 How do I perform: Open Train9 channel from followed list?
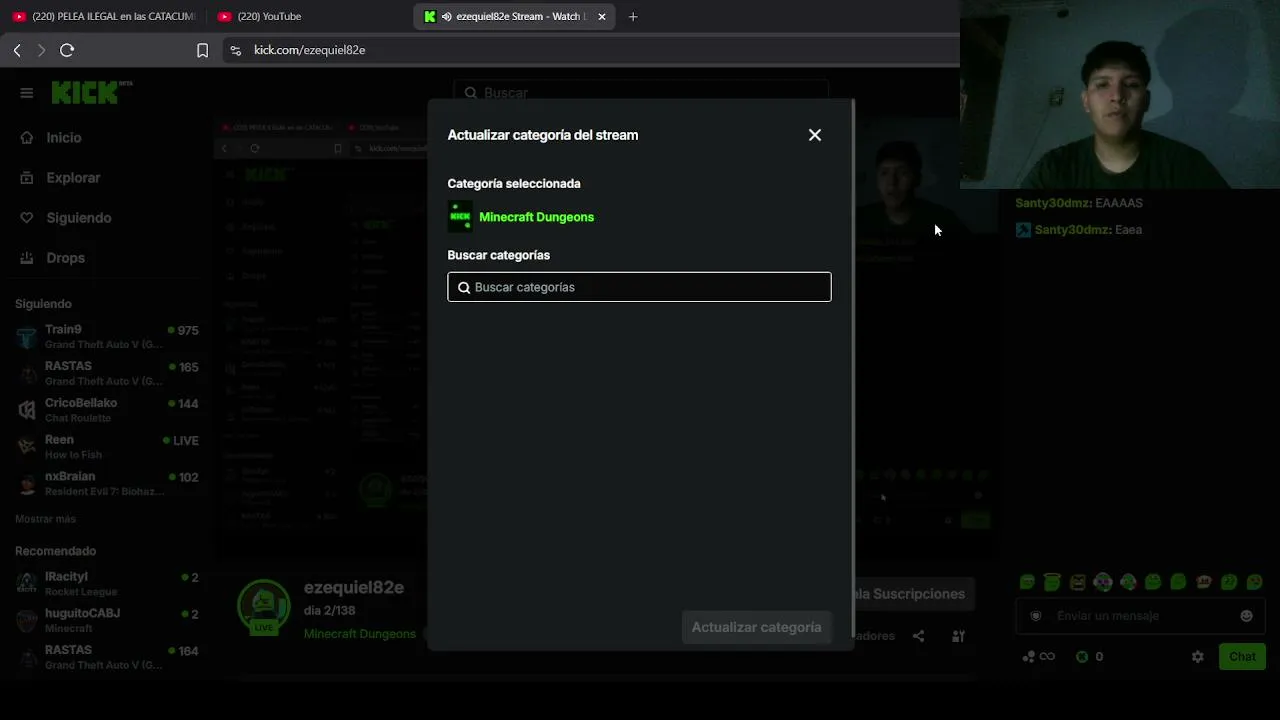(x=107, y=336)
